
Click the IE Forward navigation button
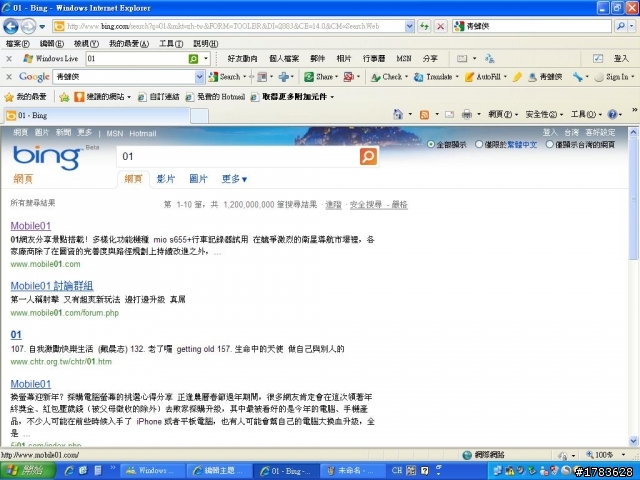[28, 27]
